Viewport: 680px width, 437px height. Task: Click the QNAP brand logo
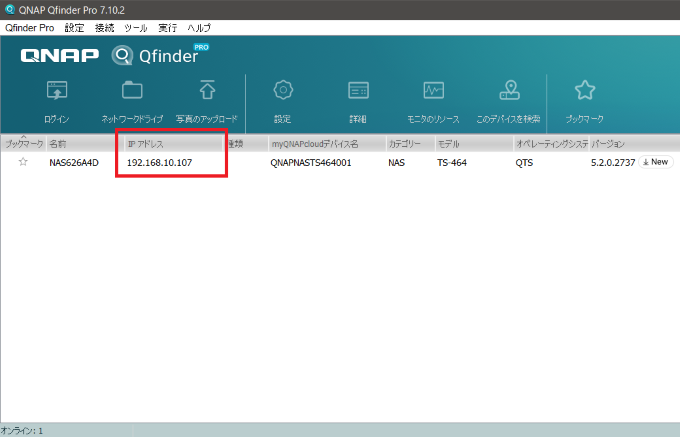[60, 55]
